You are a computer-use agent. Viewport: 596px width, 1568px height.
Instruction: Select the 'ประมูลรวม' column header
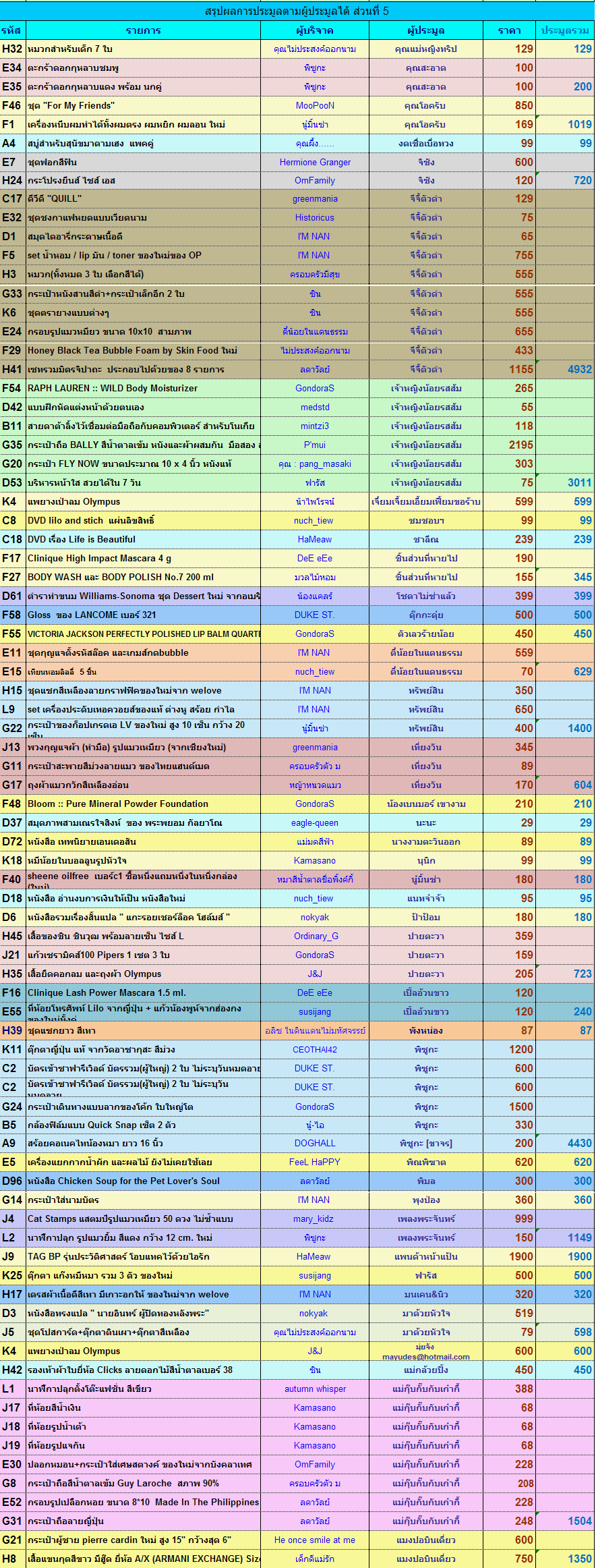565,30
